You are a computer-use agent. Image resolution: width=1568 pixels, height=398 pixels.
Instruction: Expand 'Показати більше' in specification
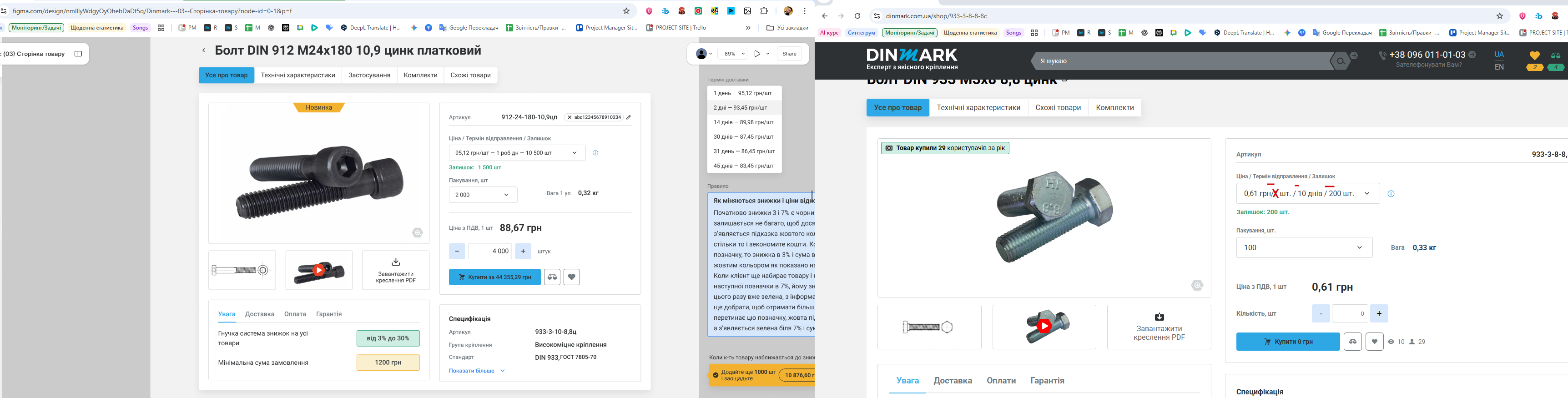pos(477,371)
